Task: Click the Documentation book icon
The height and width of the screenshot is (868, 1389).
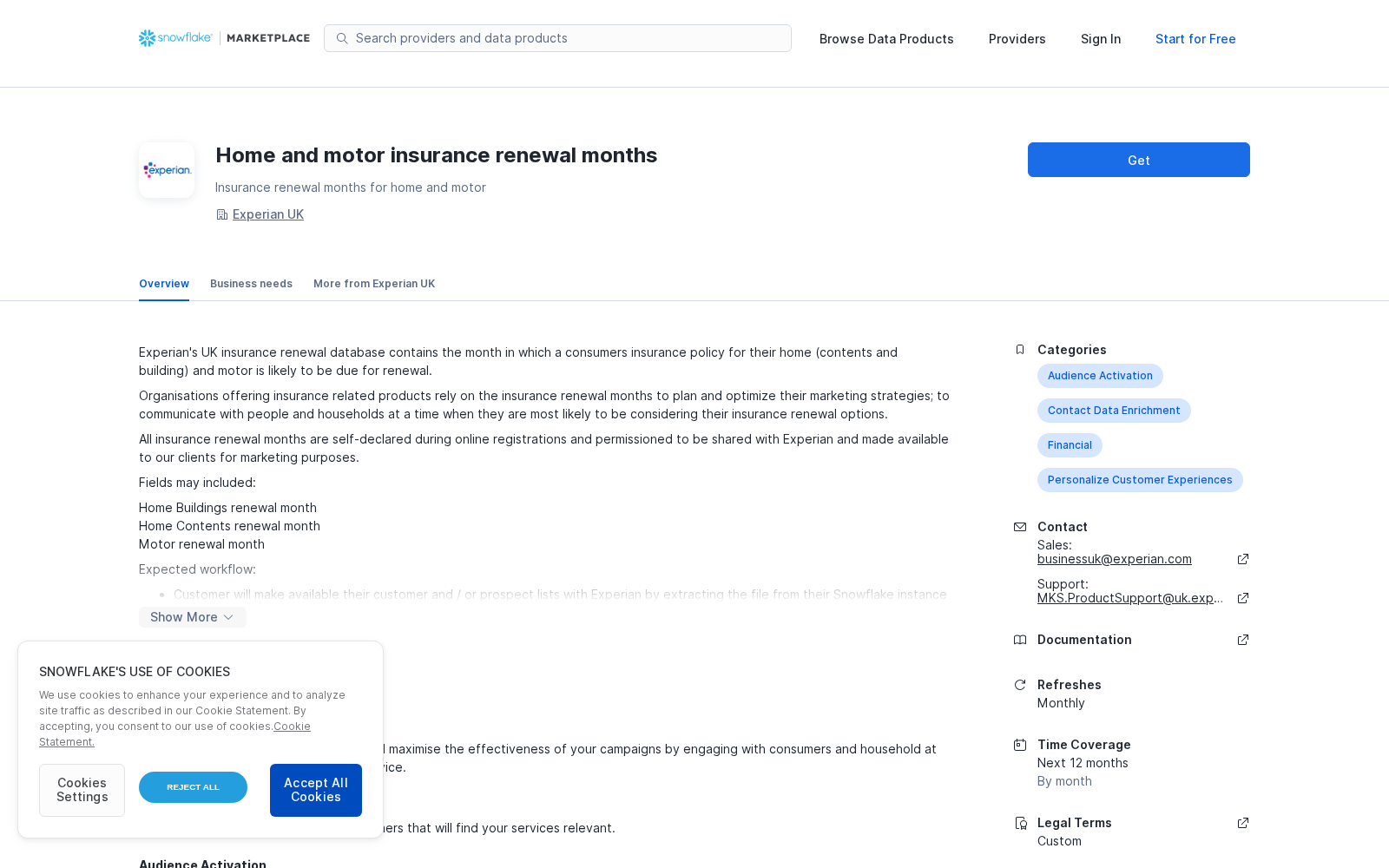Action: pyautogui.click(x=1020, y=640)
